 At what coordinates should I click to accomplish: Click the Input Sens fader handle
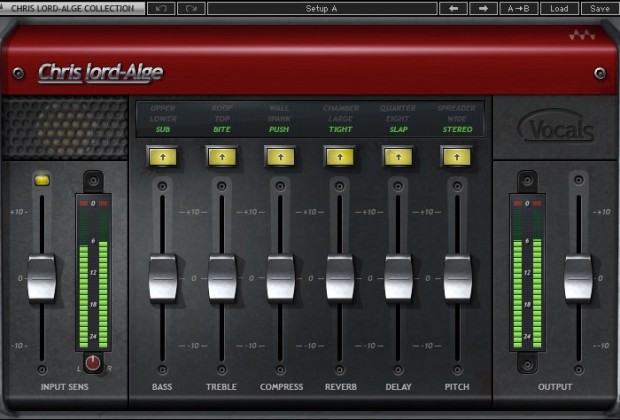(42, 278)
